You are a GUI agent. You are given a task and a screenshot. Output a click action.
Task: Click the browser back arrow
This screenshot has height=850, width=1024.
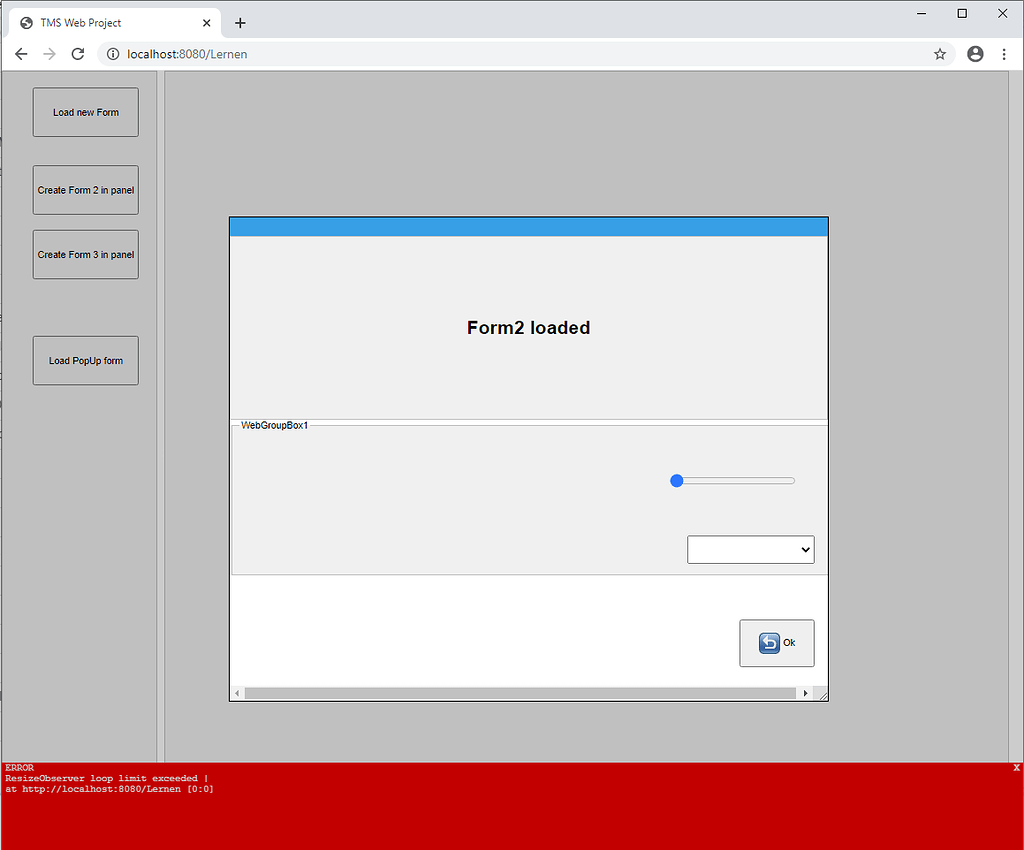[21, 54]
